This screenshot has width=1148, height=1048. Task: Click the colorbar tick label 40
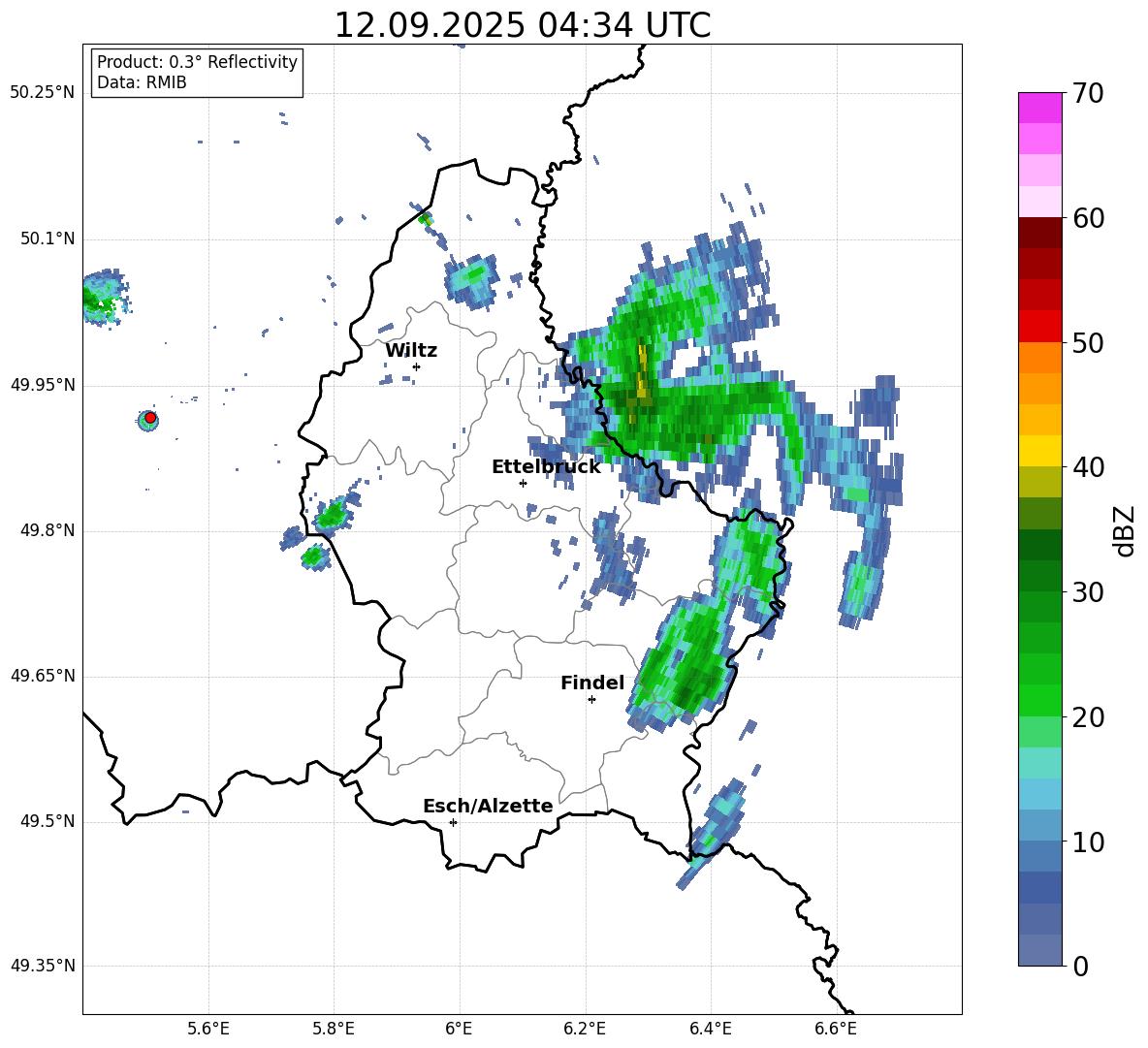1088,467
